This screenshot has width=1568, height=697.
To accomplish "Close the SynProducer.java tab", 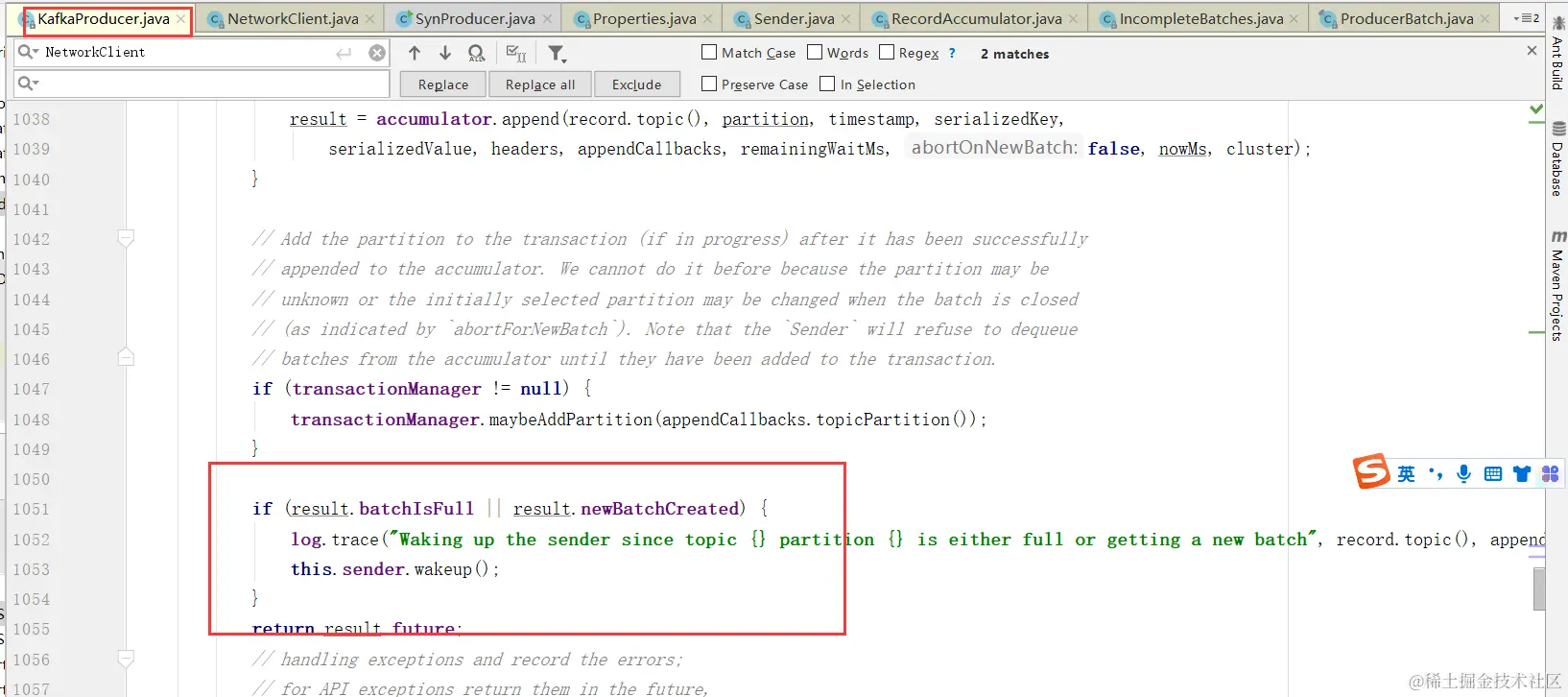I will pos(547,19).
